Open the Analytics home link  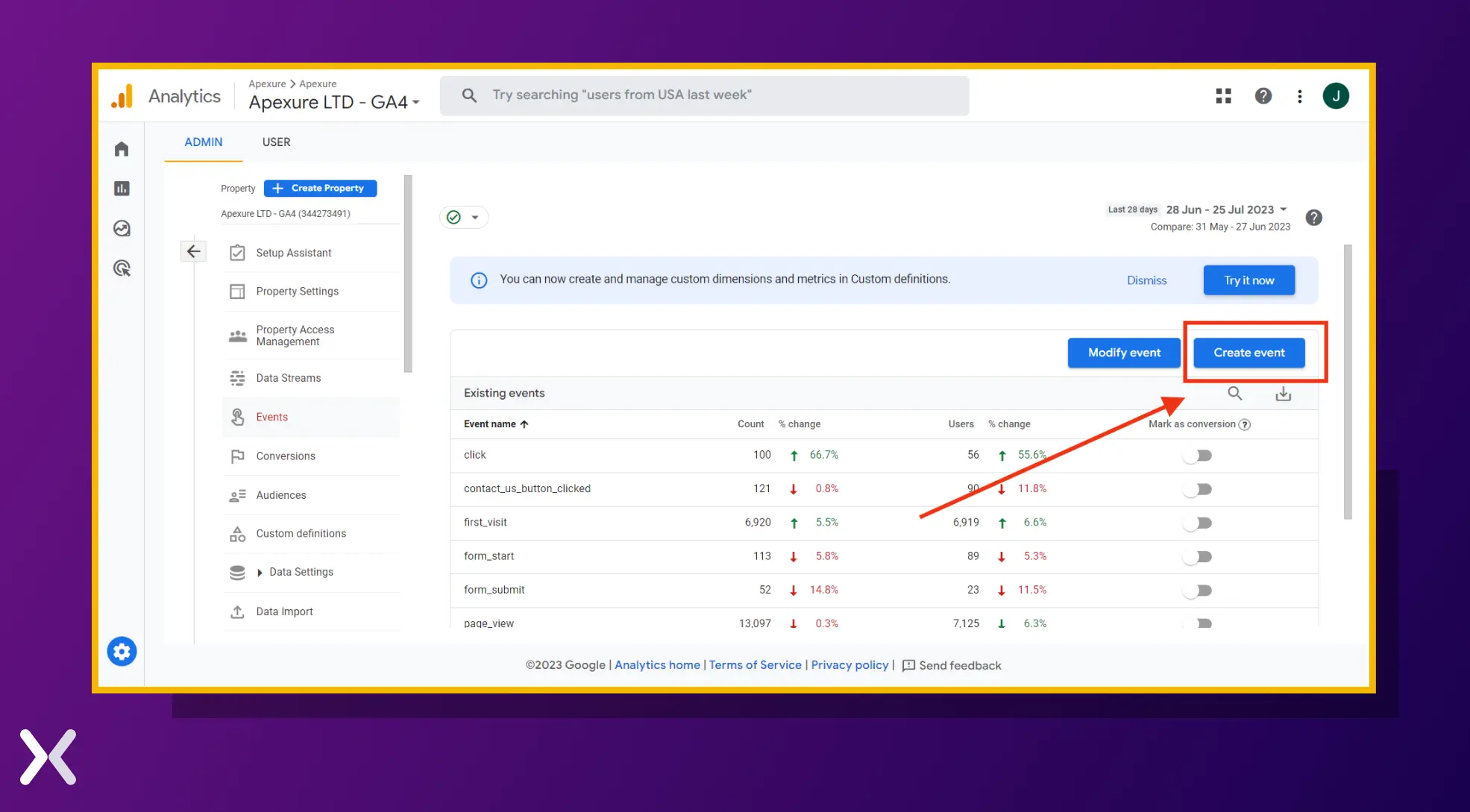(x=657, y=665)
